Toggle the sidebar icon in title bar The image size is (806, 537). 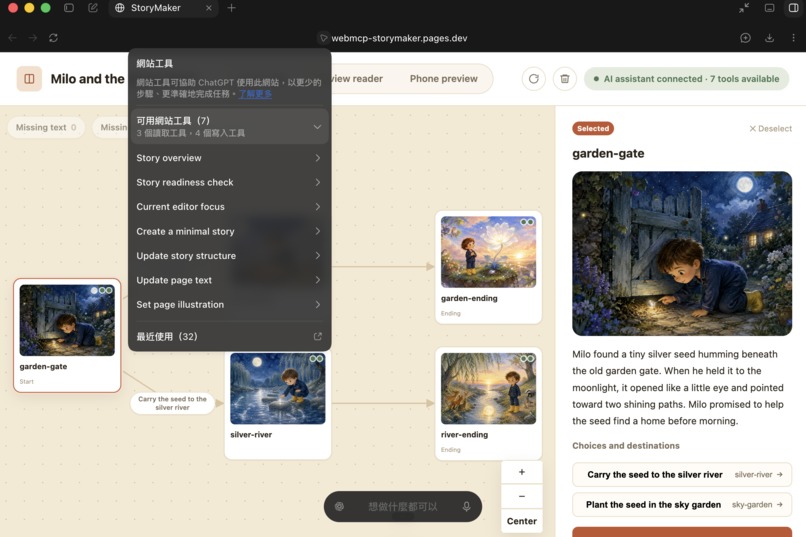69,8
